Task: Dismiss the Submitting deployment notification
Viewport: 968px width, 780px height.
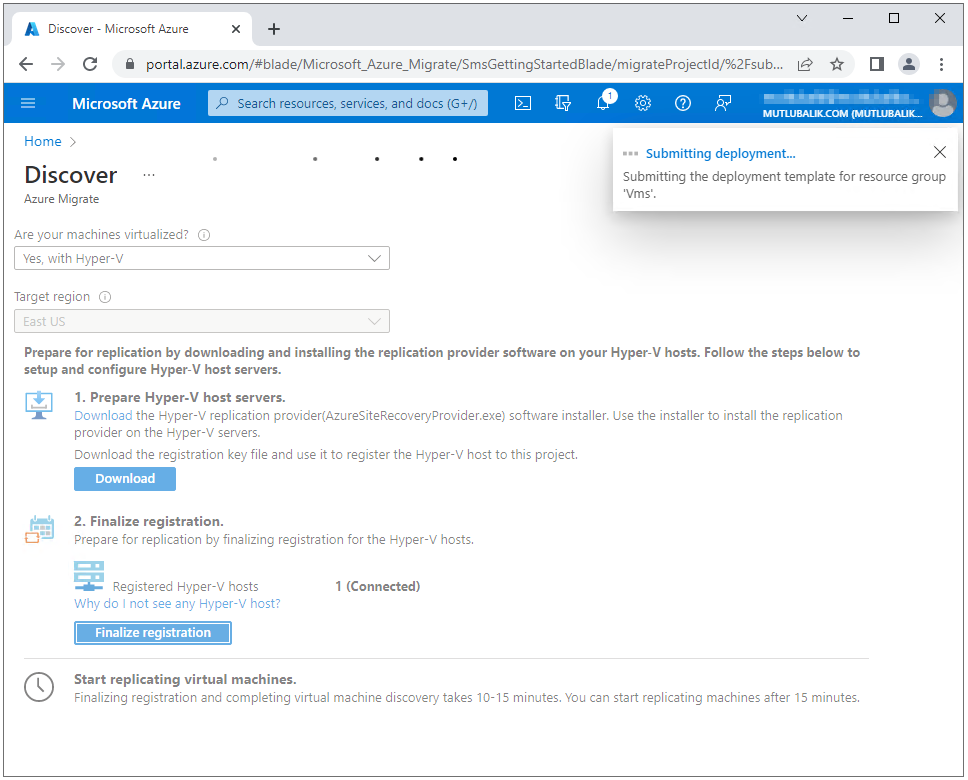Action: pyautogui.click(x=940, y=152)
